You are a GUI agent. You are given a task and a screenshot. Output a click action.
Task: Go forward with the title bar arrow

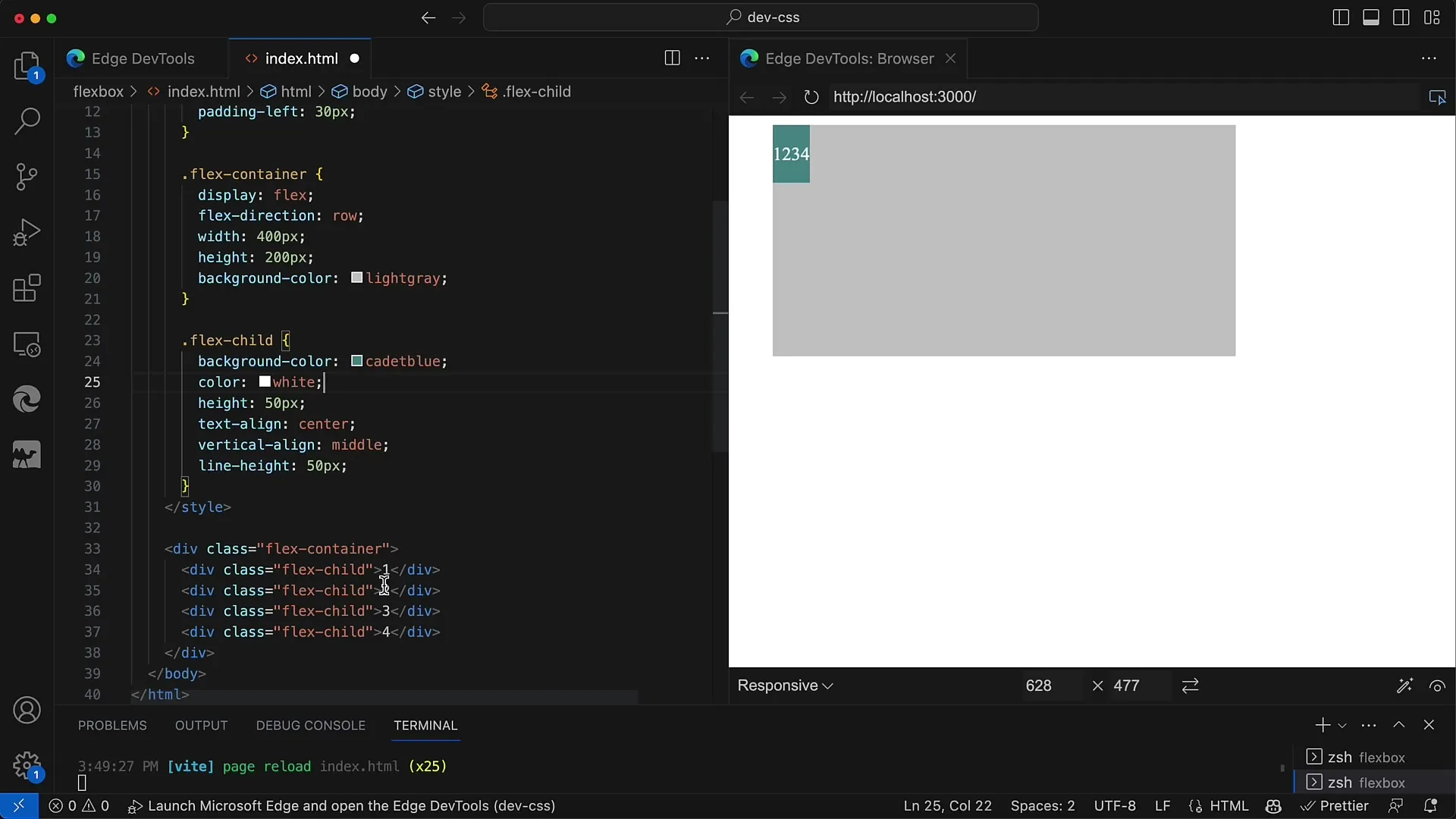(x=459, y=17)
